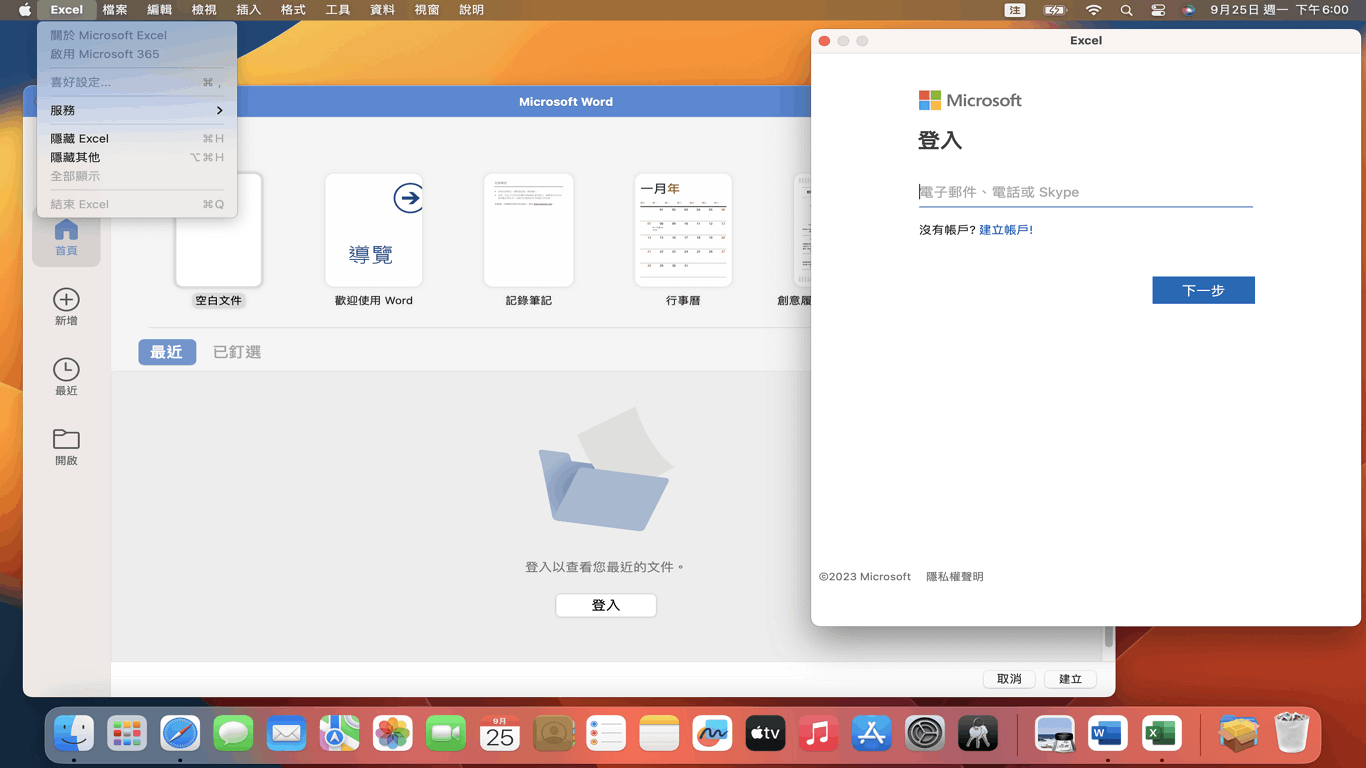Click the Siri icon in the menu bar
This screenshot has height=768, width=1366.
pos(1188,10)
